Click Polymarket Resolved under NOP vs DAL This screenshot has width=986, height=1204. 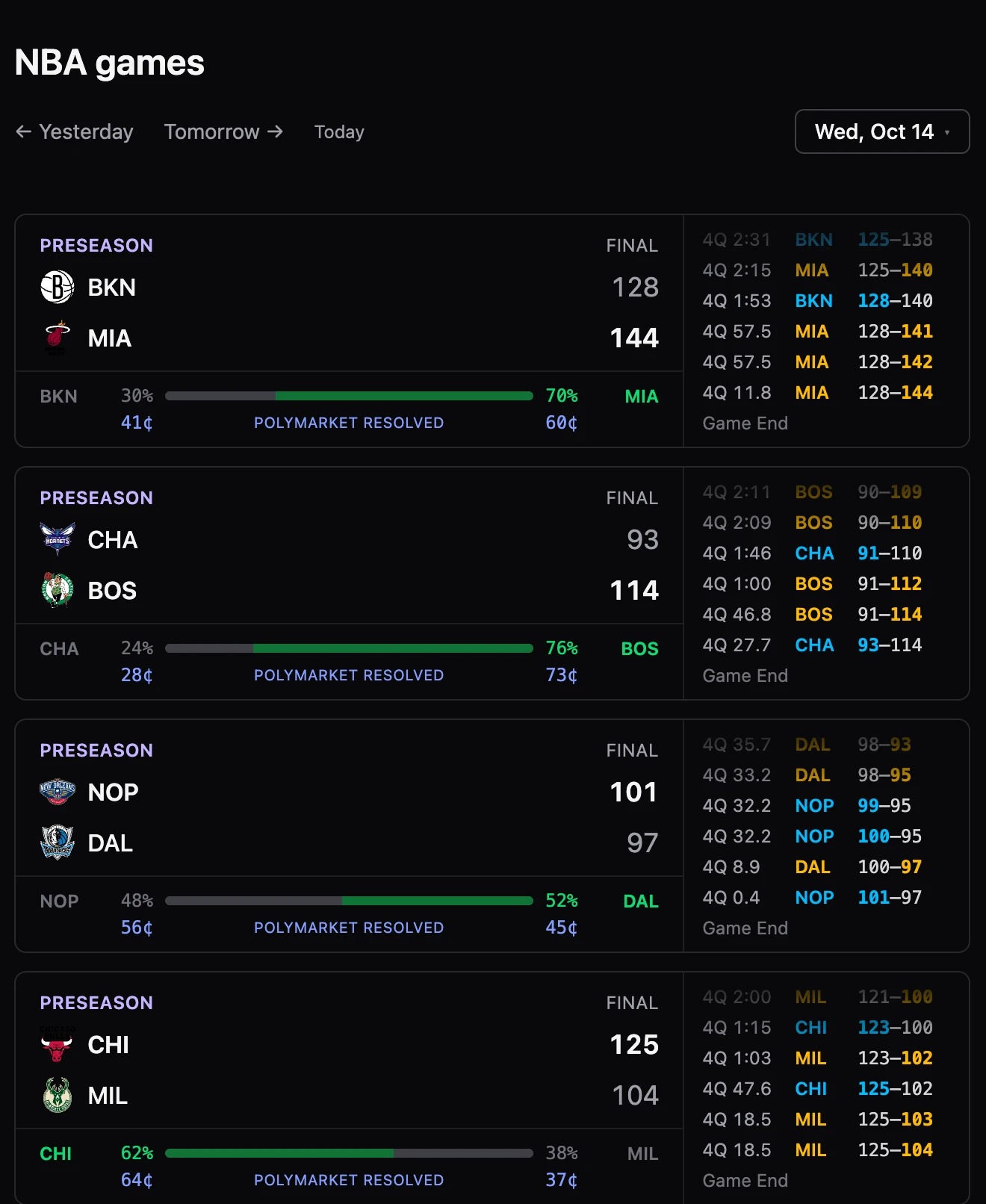pos(349,928)
